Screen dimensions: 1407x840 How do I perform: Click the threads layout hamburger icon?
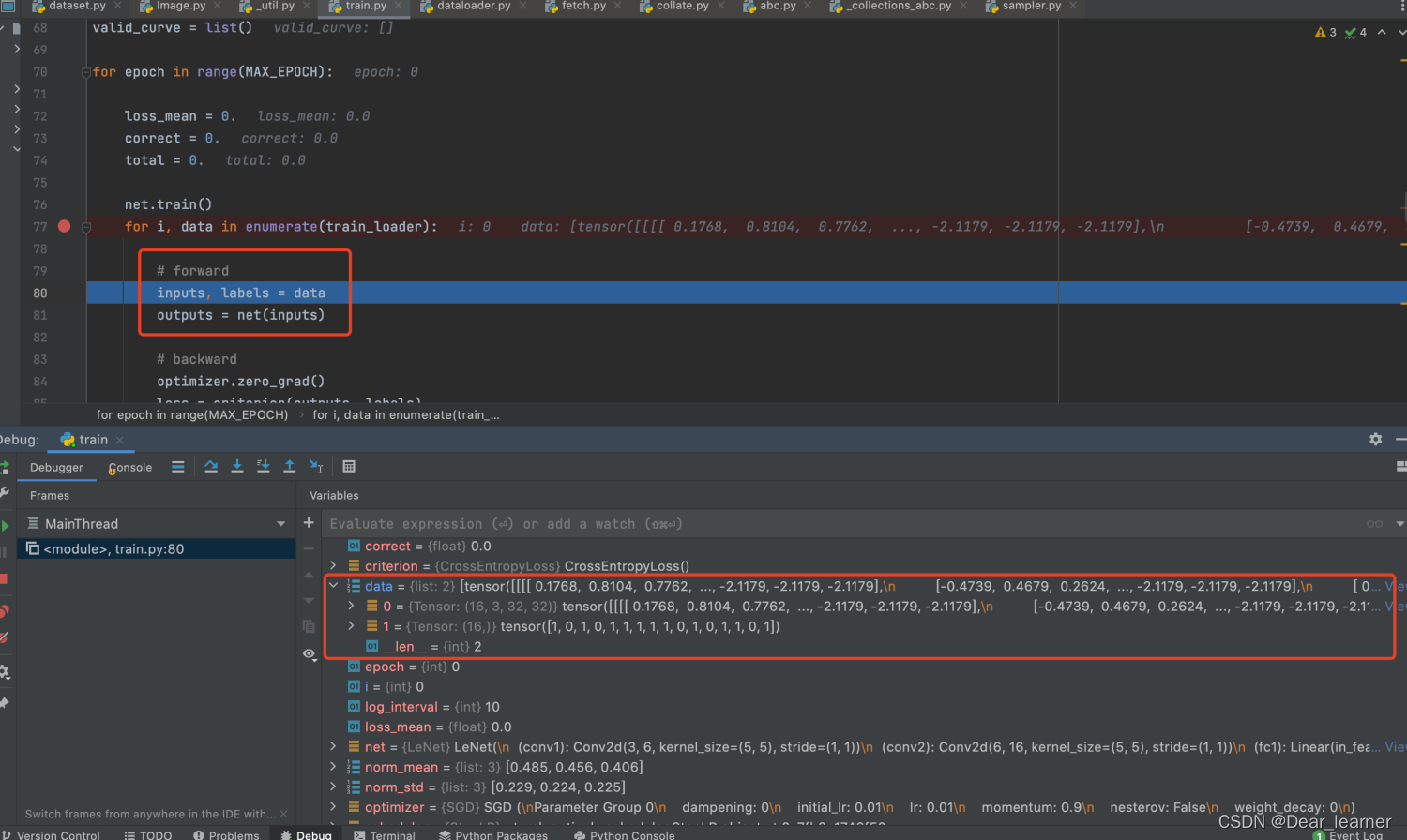click(177, 466)
